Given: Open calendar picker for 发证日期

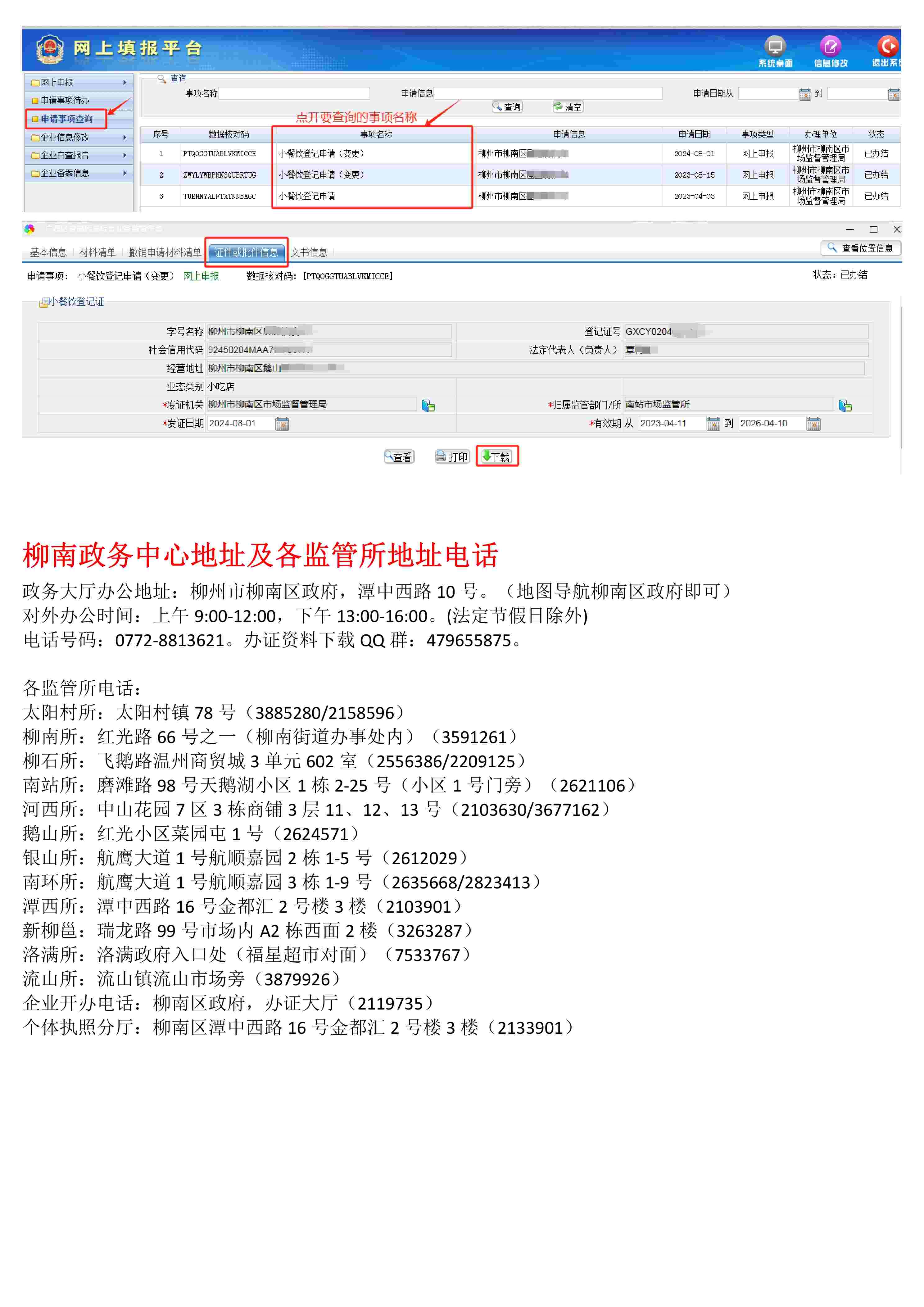Looking at the screenshot, I should (x=282, y=424).
